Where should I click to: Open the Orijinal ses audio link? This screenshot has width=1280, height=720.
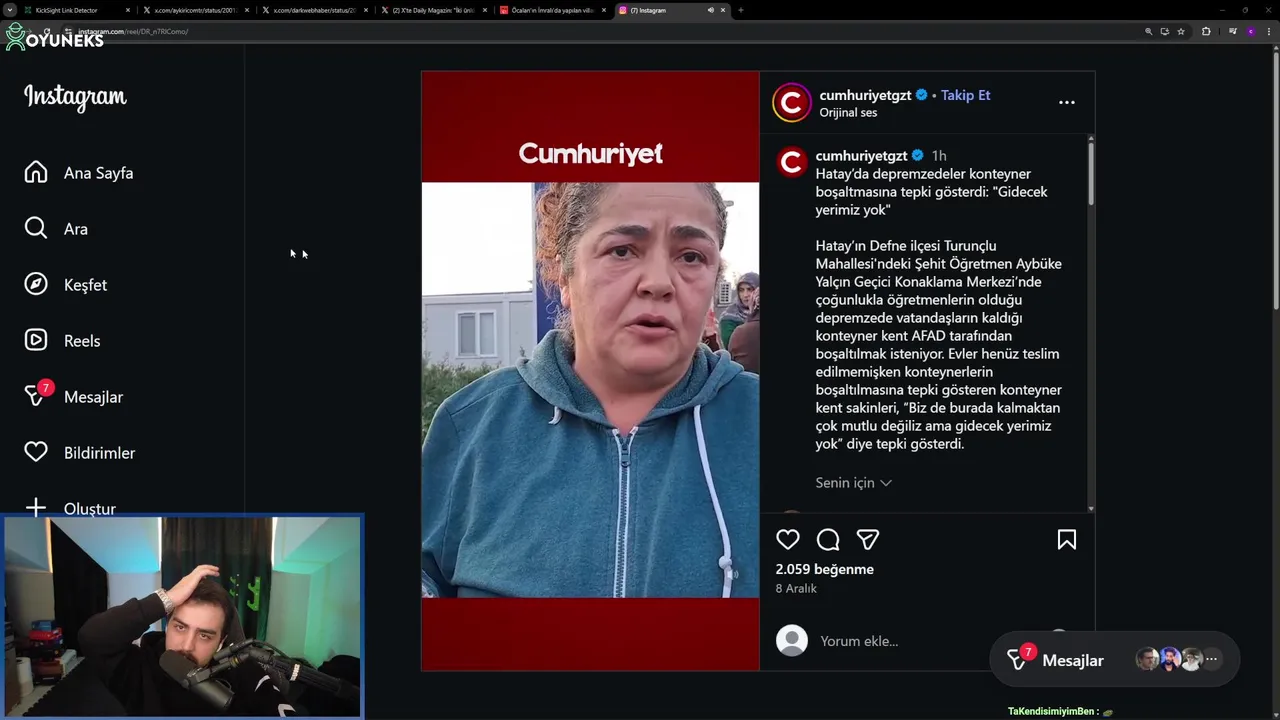point(848,113)
